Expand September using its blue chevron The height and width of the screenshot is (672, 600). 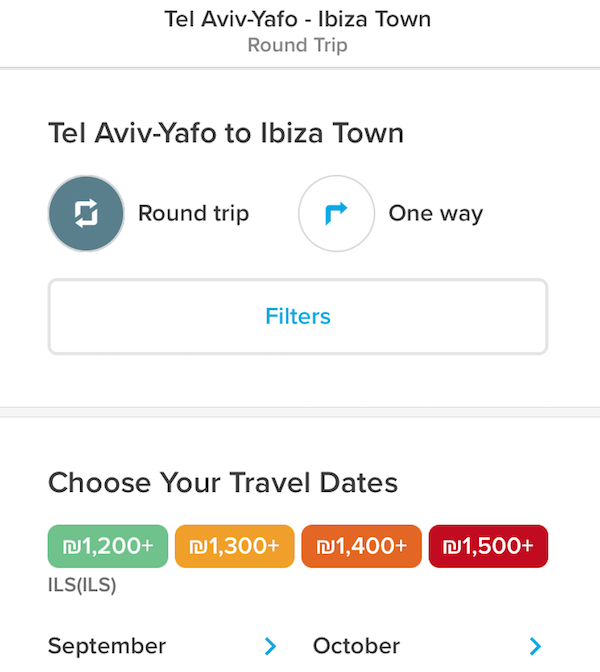coord(270,646)
